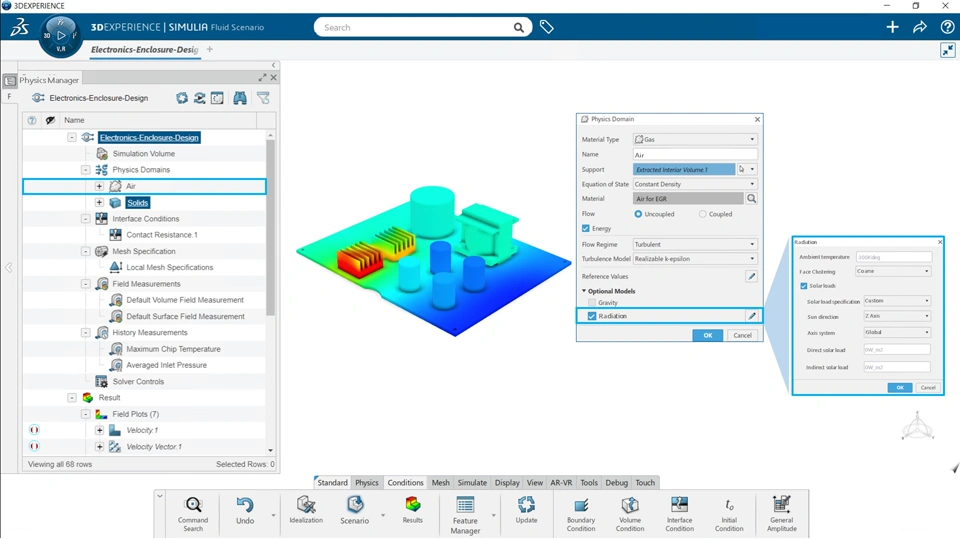Edit Reference Values pencil icon
Image resolution: width=960 pixels, height=540 pixels.
pos(751,276)
